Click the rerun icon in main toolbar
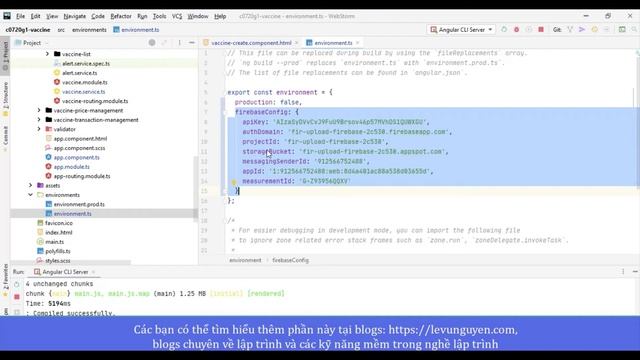Image resolution: width=640 pixels, height=360 pixels. coord(504,29)
